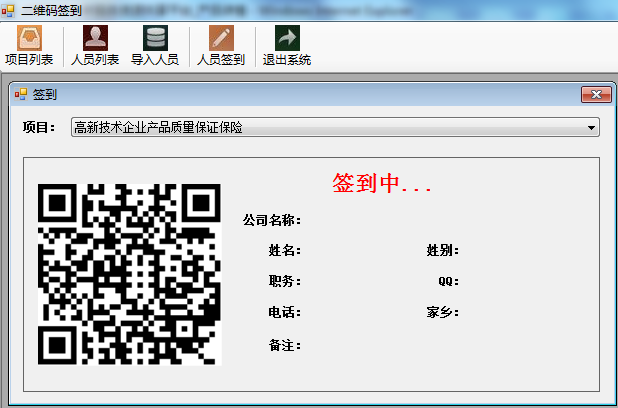Click the 公司名称: label

coord(272,220)
